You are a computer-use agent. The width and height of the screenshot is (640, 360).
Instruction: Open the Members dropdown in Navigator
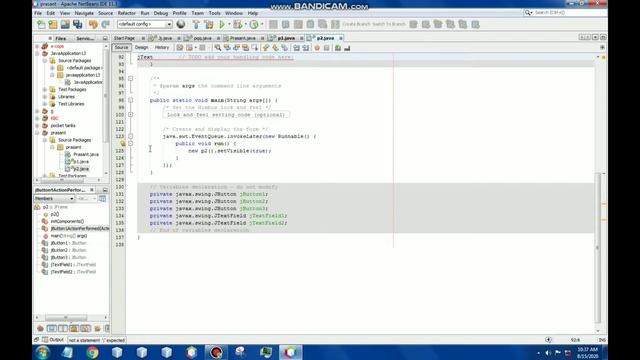(x=54, y=198)
